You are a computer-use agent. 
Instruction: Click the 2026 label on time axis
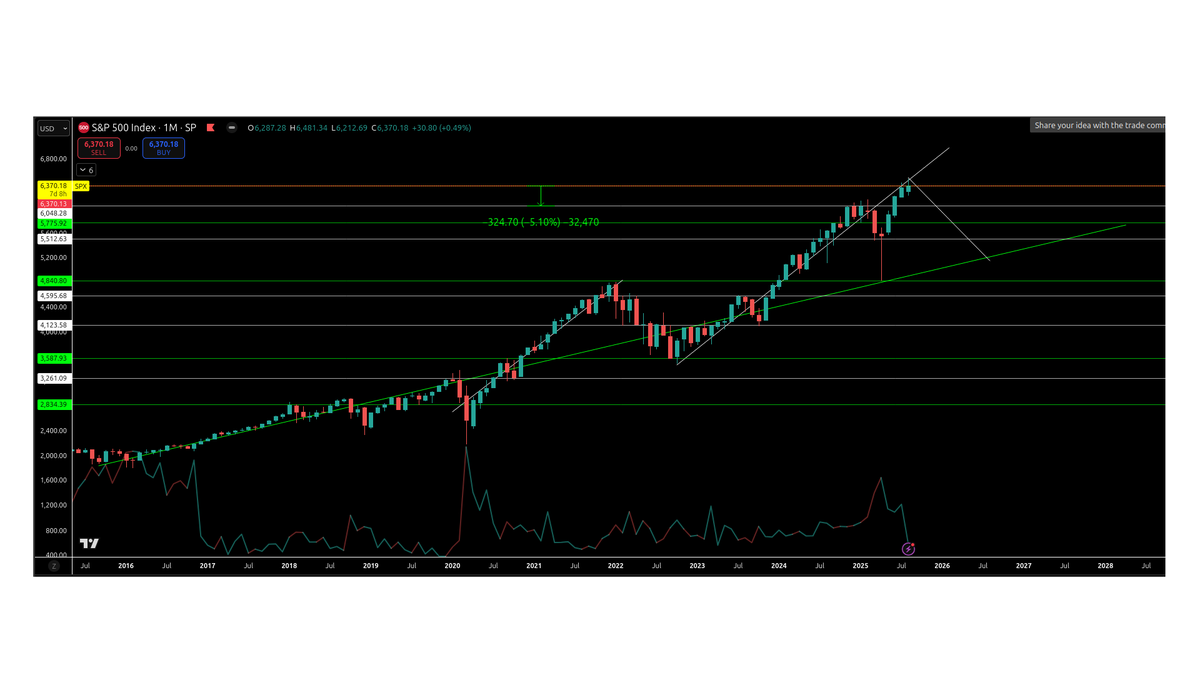(942, 566)
